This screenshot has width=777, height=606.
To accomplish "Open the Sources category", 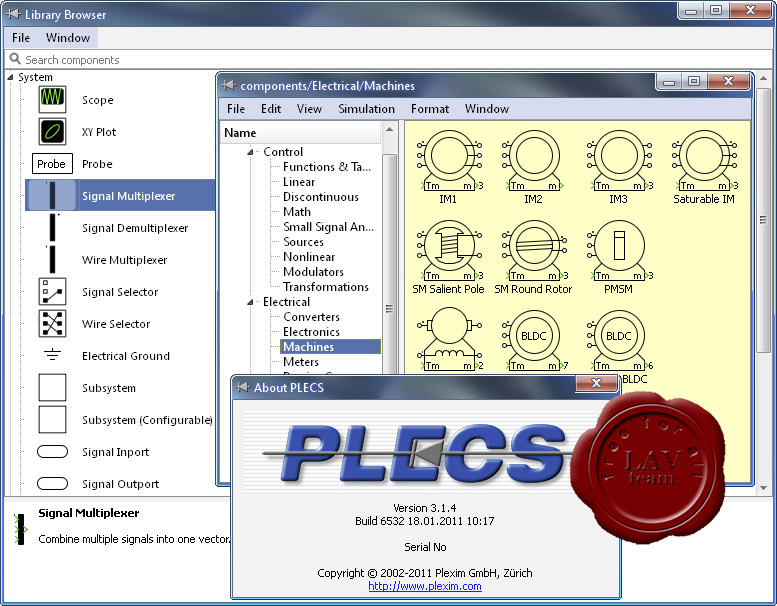I will [303, 242].
